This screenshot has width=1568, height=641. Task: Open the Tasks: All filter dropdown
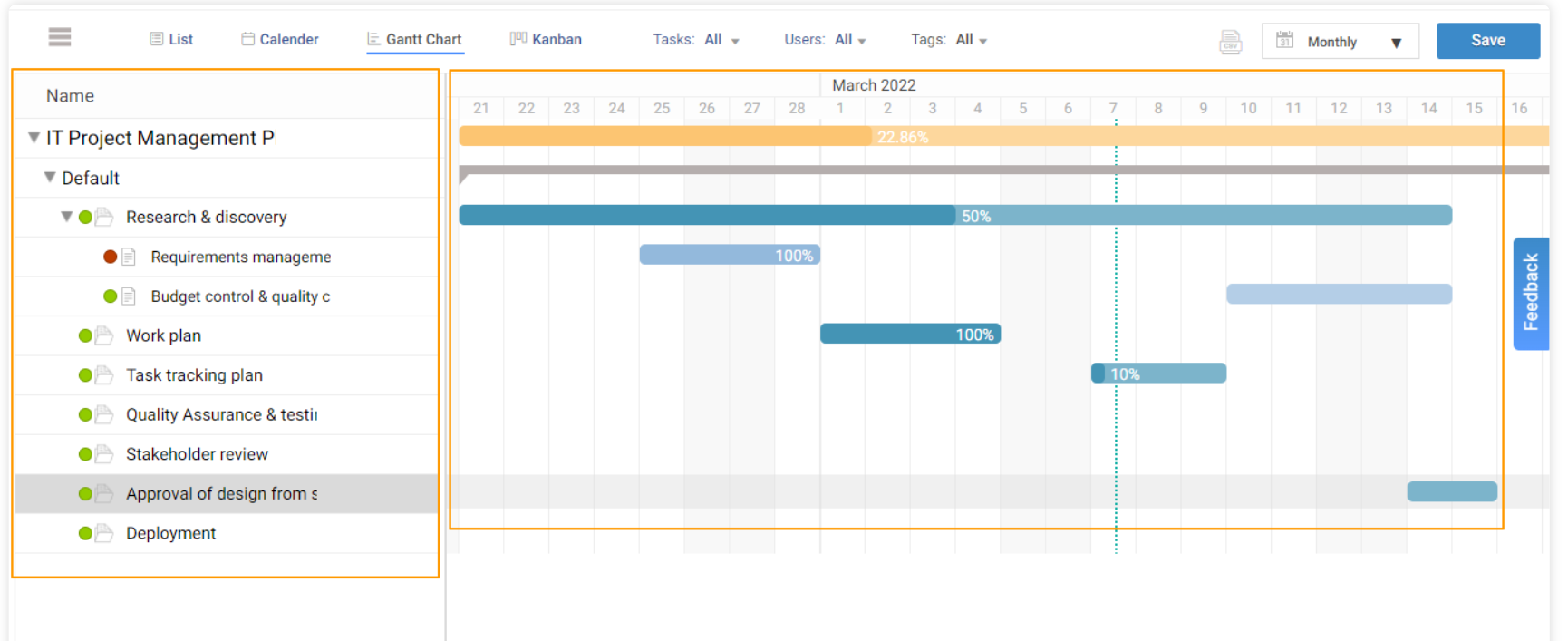tap(696, 40)
